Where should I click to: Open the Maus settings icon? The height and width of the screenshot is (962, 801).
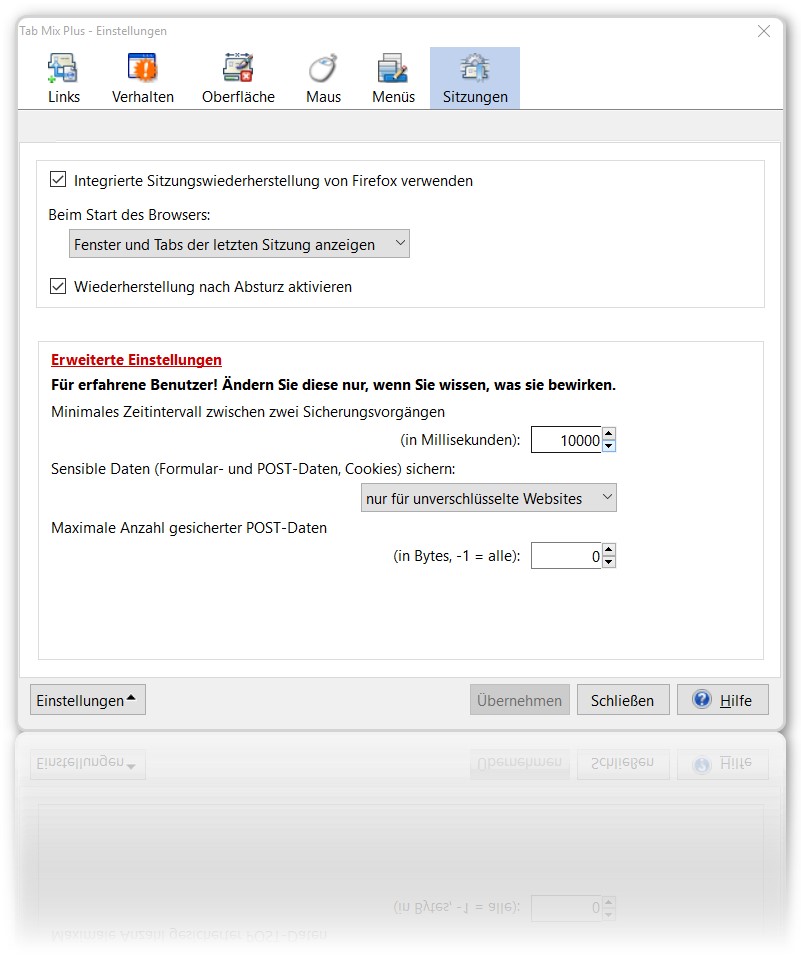pyautogui.click(x=323, y=67)
